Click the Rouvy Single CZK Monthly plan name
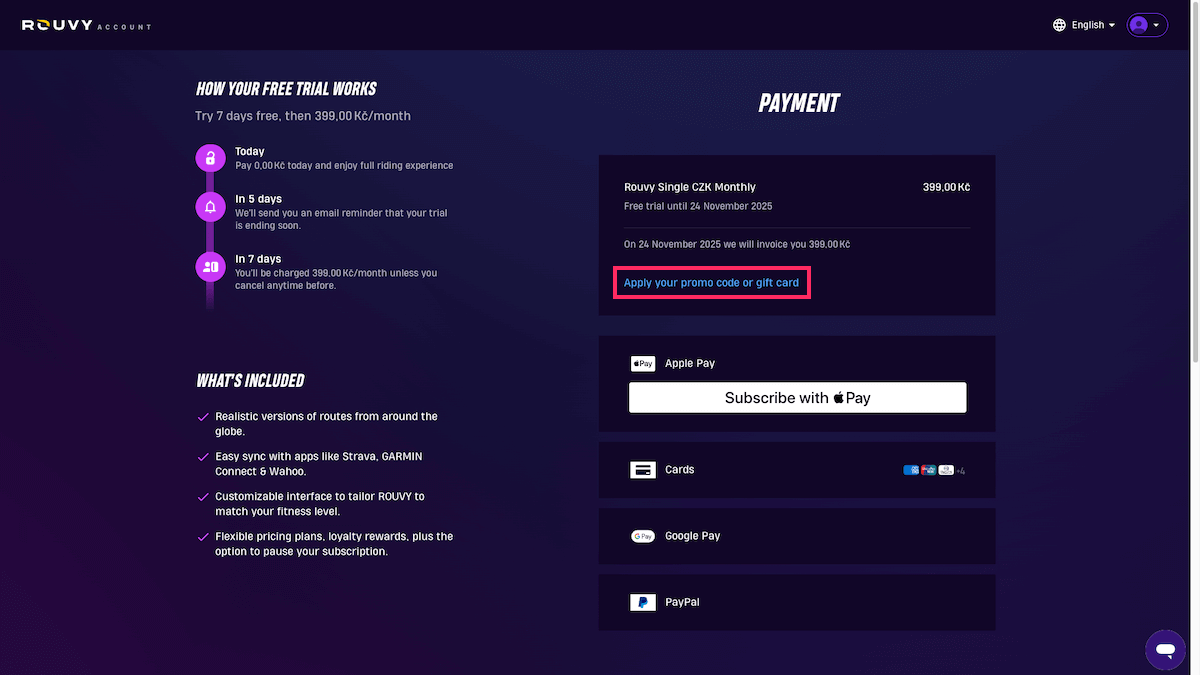Viewport: 1200px width, 675px height. pyautogui.click(x=690, y=187)
